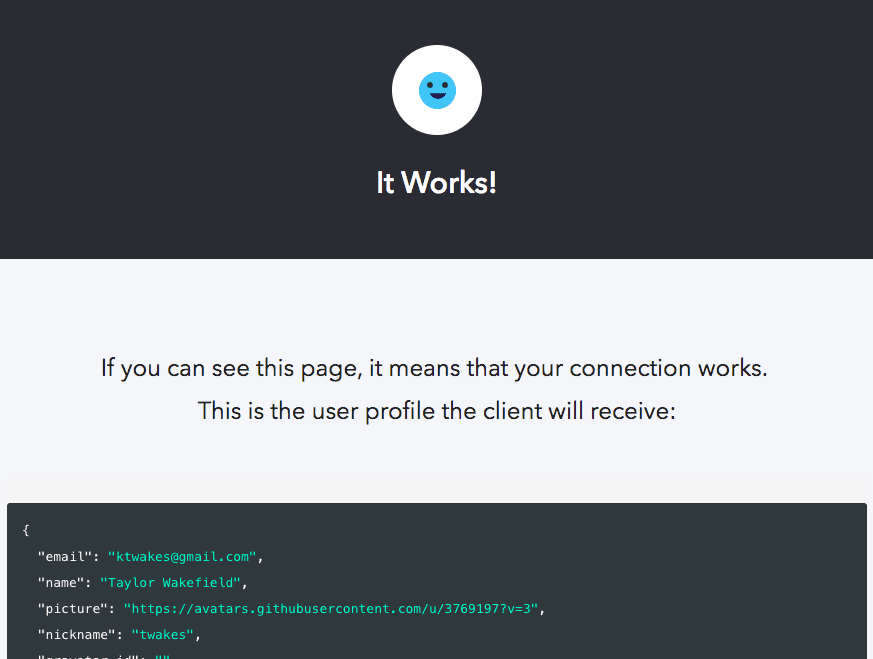
Task: Select the smiley's right eye
Action: click(x=446, y=83)
